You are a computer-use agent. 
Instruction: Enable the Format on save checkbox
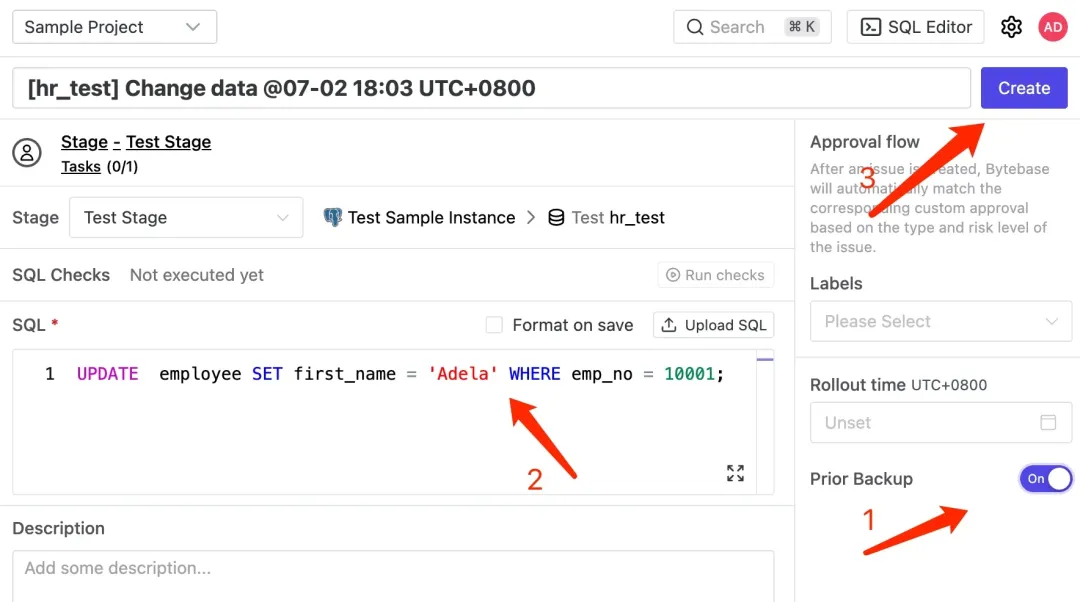pyautogui.click(x=494, y=325)
